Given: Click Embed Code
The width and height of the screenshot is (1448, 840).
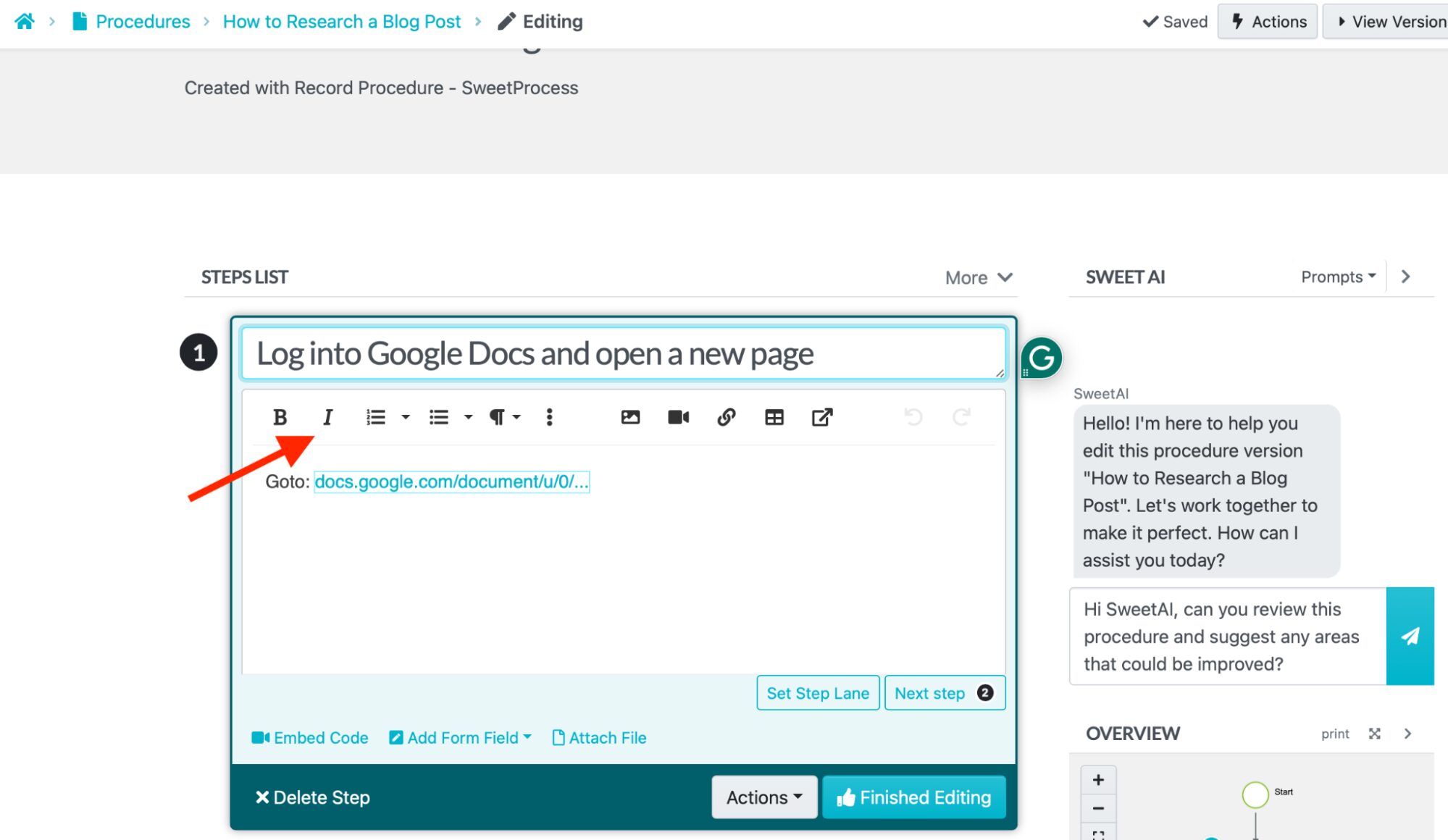Looking at the screenshot, I should tap(310, 738).
